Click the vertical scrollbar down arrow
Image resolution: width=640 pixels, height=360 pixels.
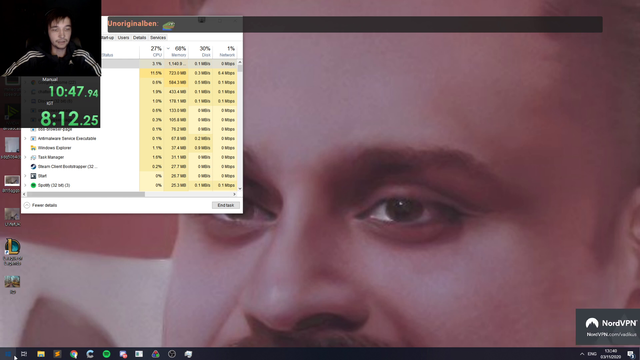point(240,189)
